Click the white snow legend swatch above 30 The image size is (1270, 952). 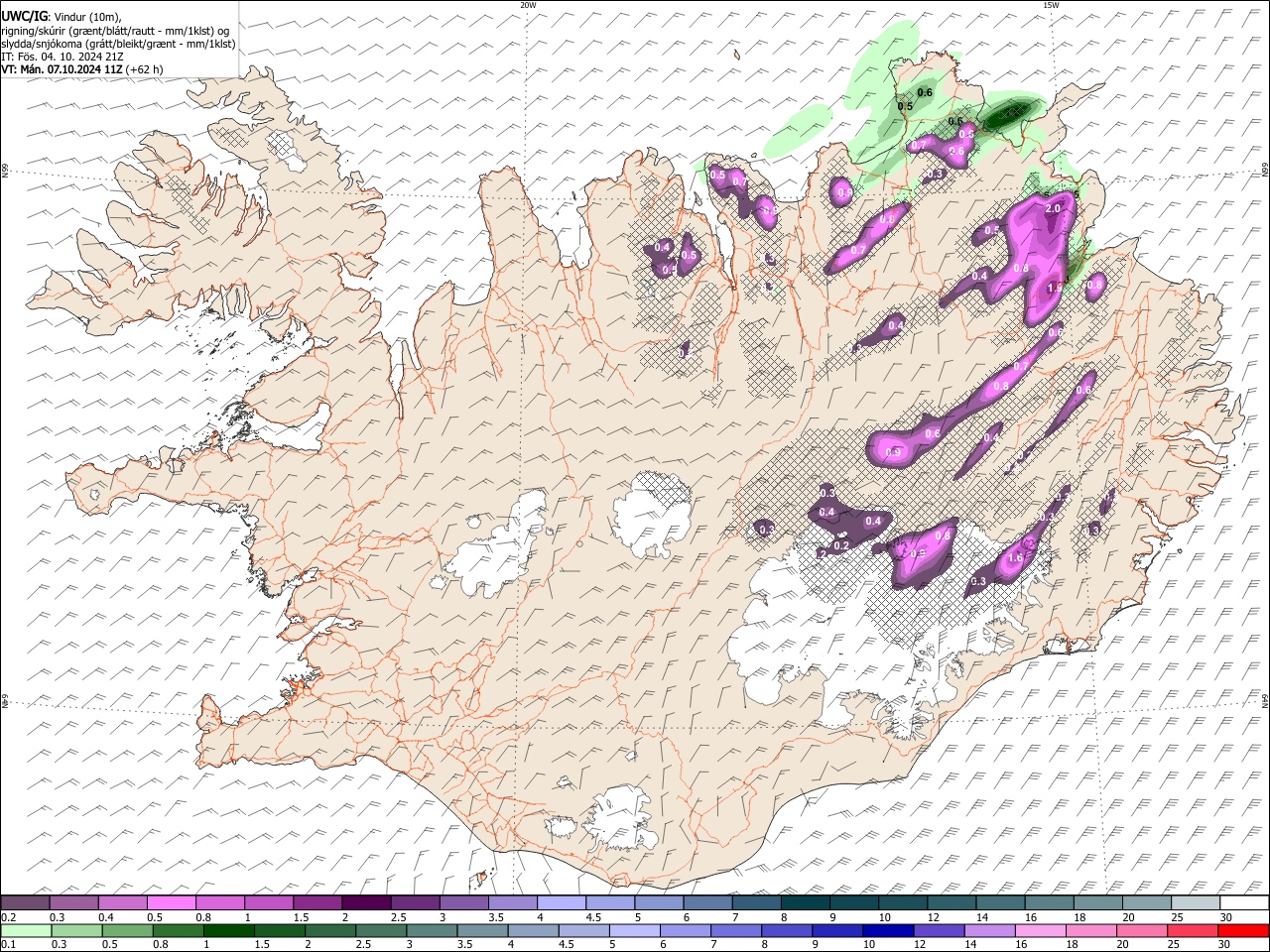(1244, 903)
